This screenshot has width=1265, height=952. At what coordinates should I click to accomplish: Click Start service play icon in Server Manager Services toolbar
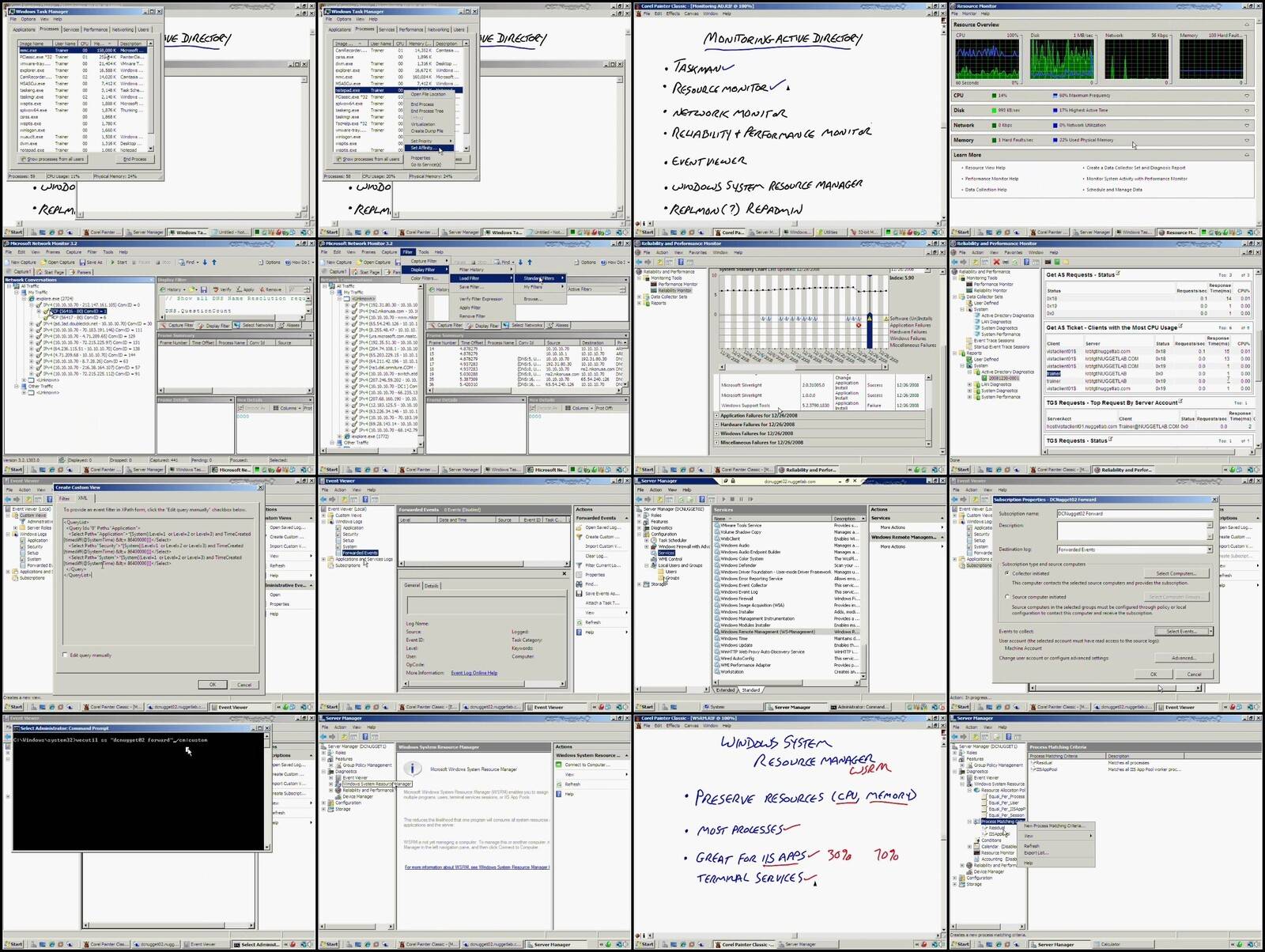[x=723, y=499]
